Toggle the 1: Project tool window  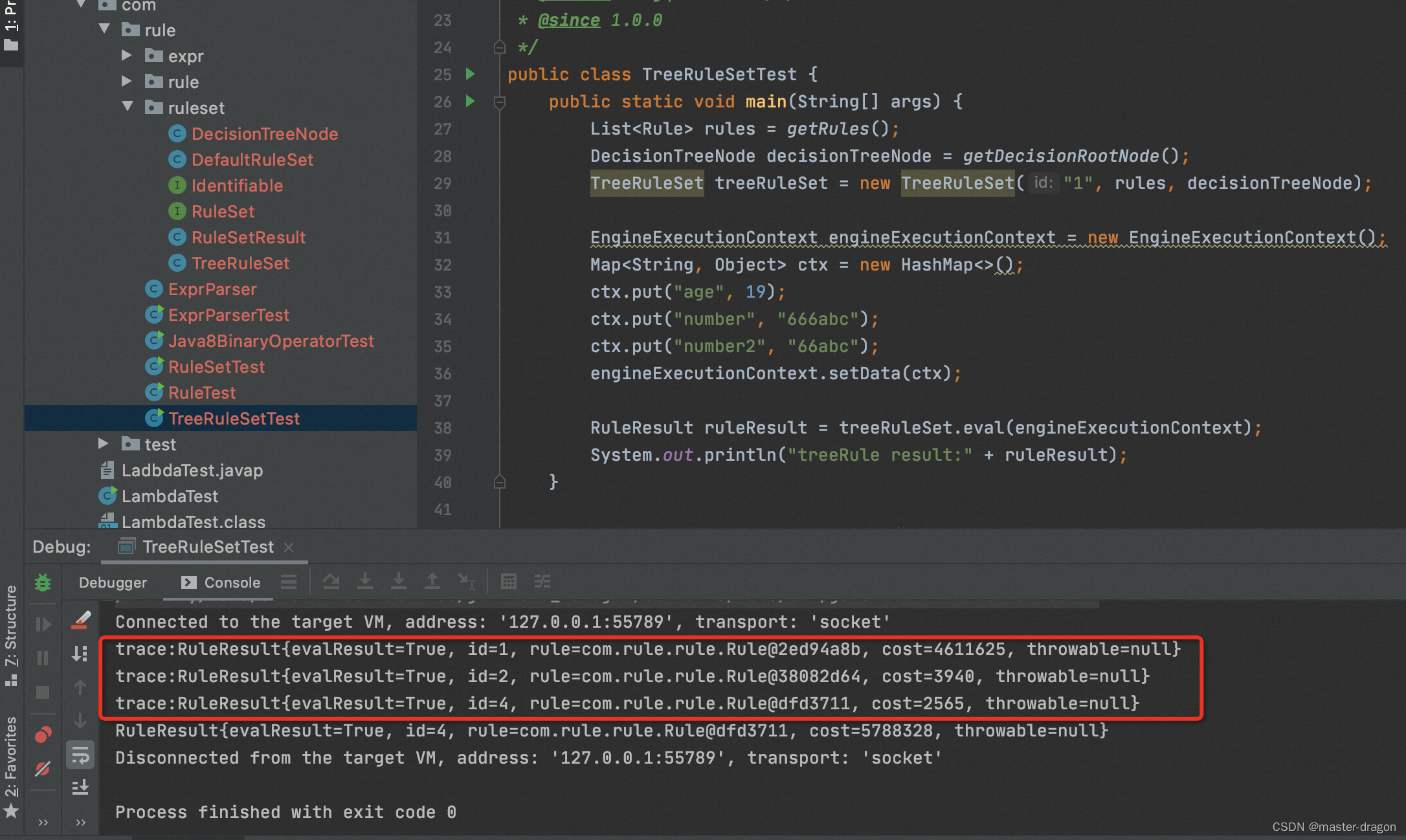pyautogui.click(x=11, y=26)
